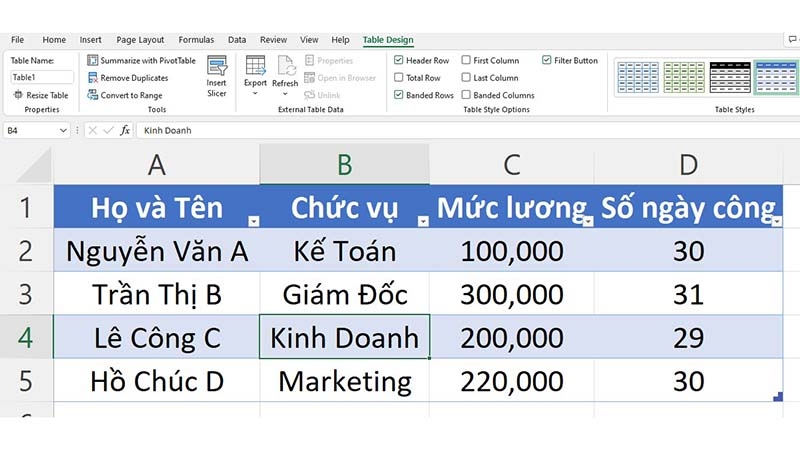Viewport: 800px width, 450px height.
Task: Click the Resize Table icon
Action: [x=18, y=95]
